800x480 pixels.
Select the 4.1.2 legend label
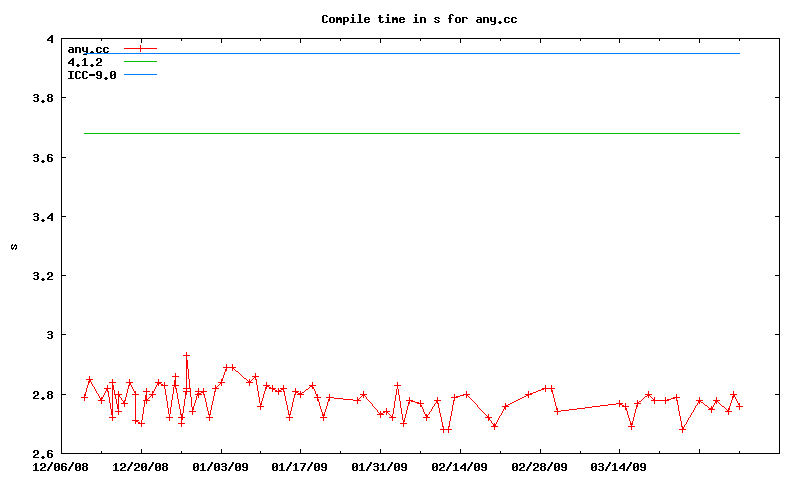point(84,62)
